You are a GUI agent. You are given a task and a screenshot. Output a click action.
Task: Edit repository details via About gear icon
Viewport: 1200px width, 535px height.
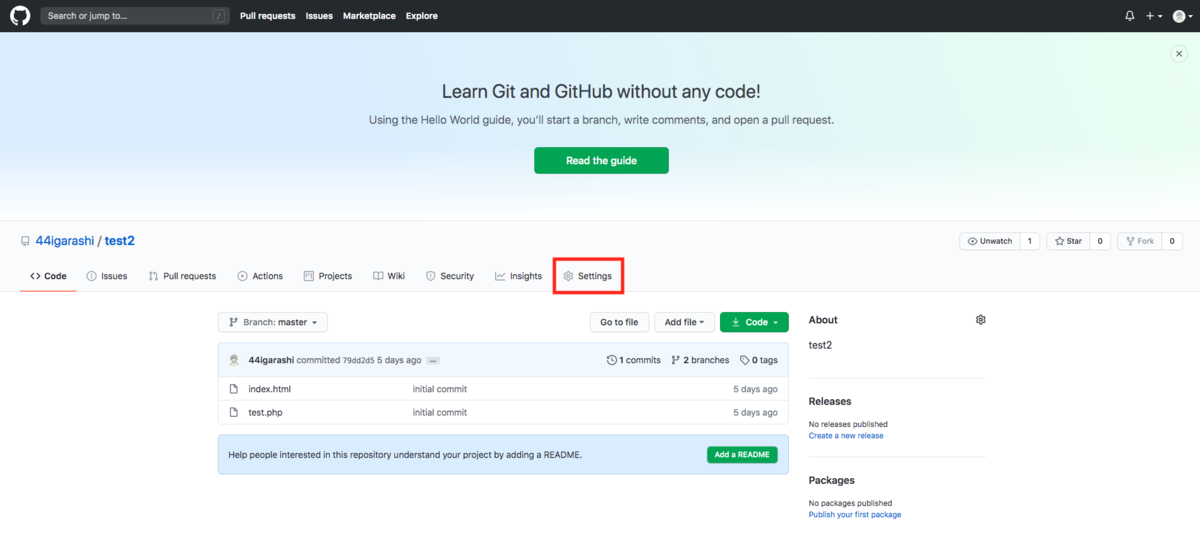pos(981,320)
